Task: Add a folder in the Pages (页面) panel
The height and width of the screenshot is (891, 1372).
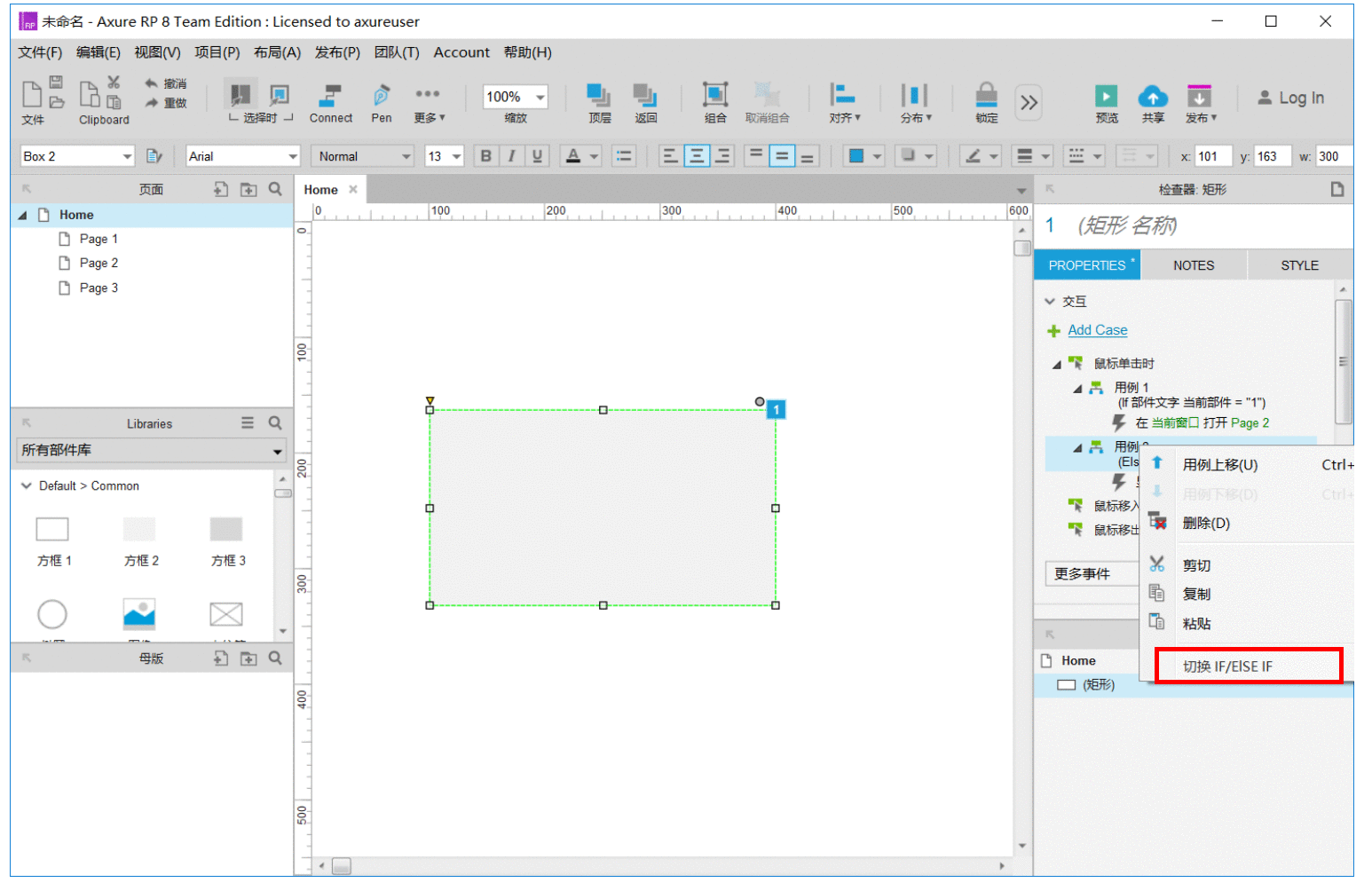Action: [x=248, y=189]
